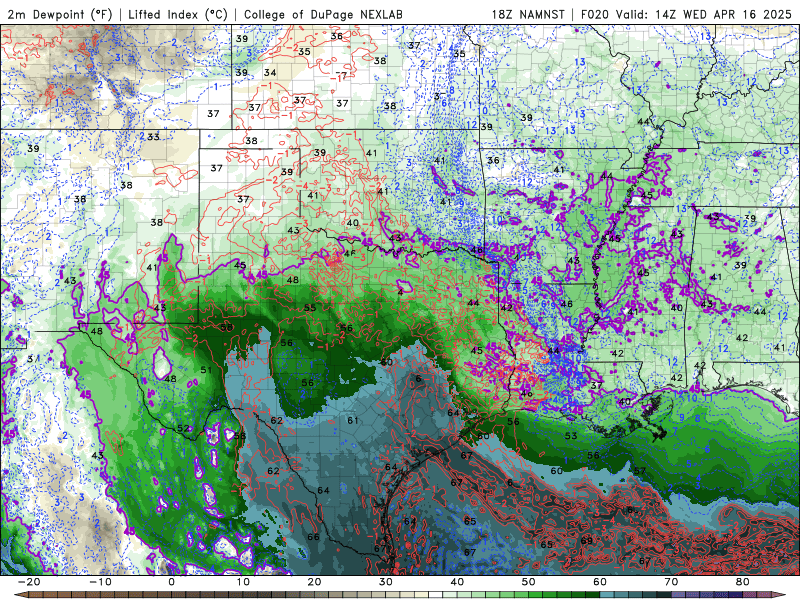
Task: Click the "2m Dewpoint (°F)" title text
Action: click(60, 14)
